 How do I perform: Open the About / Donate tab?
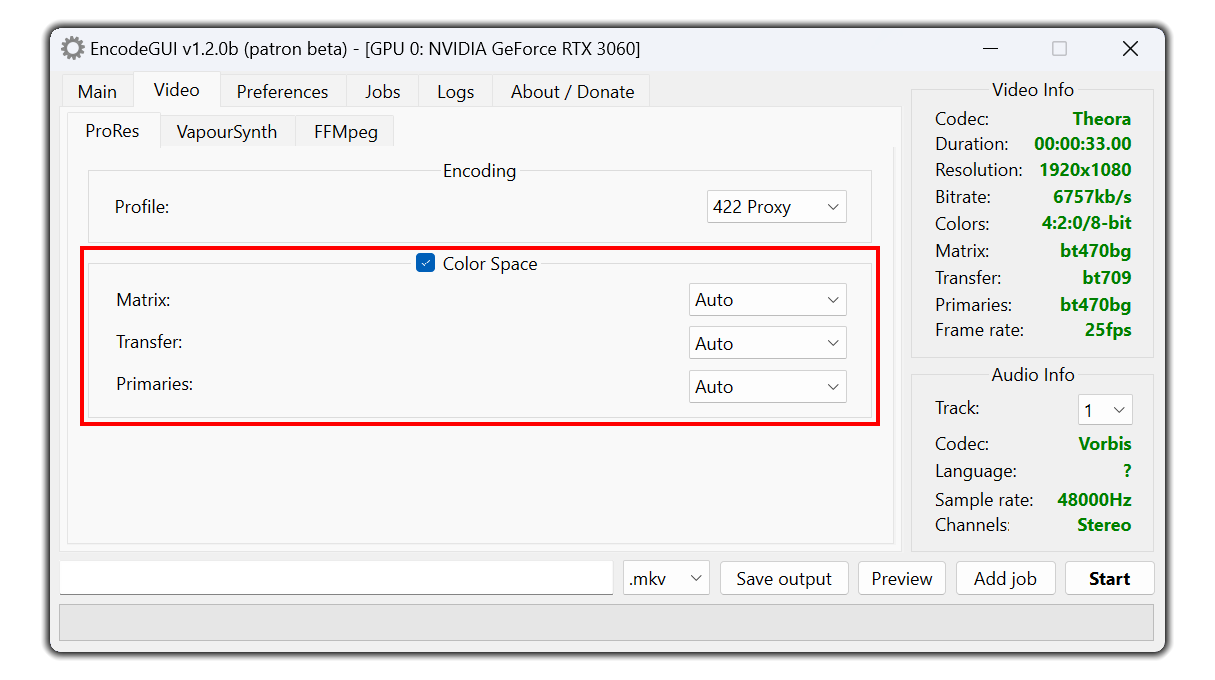(572, 91)
